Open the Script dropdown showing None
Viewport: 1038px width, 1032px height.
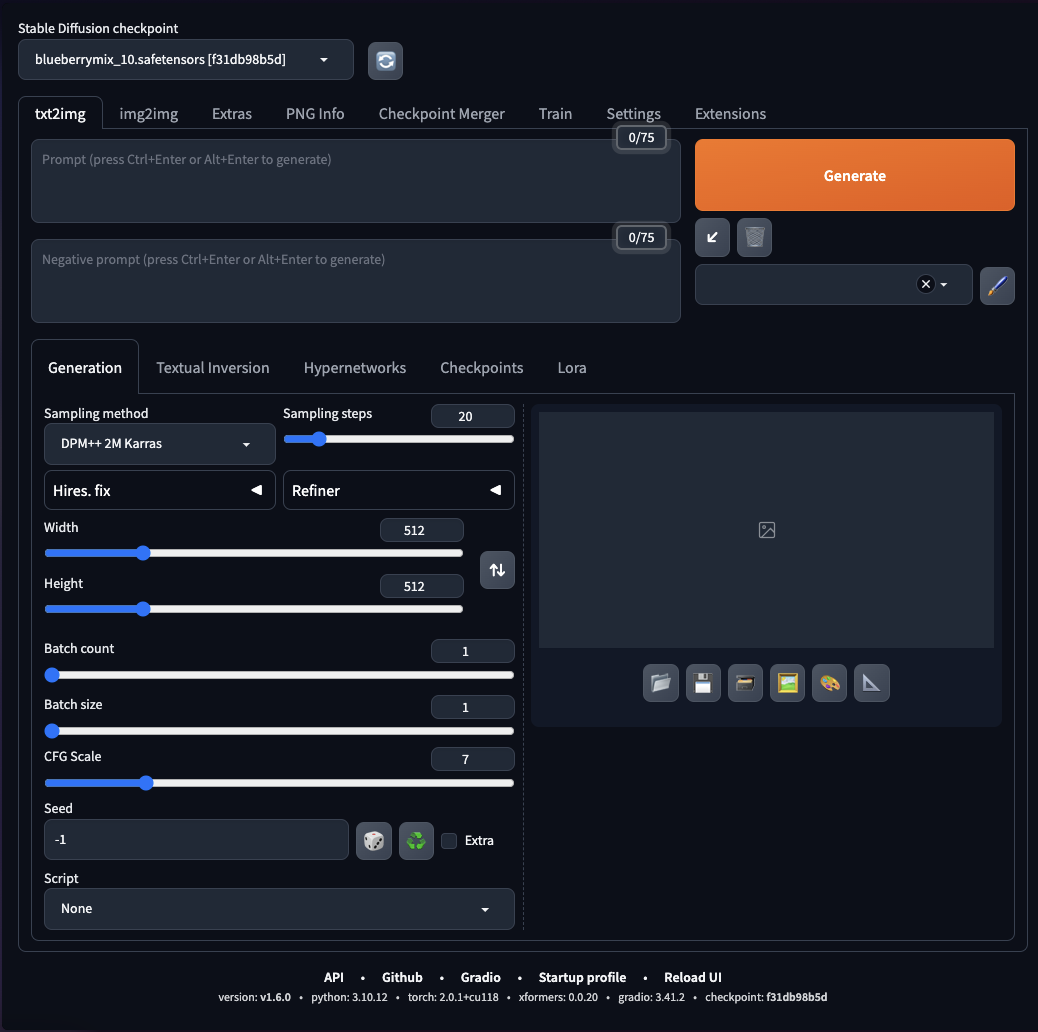279,908
